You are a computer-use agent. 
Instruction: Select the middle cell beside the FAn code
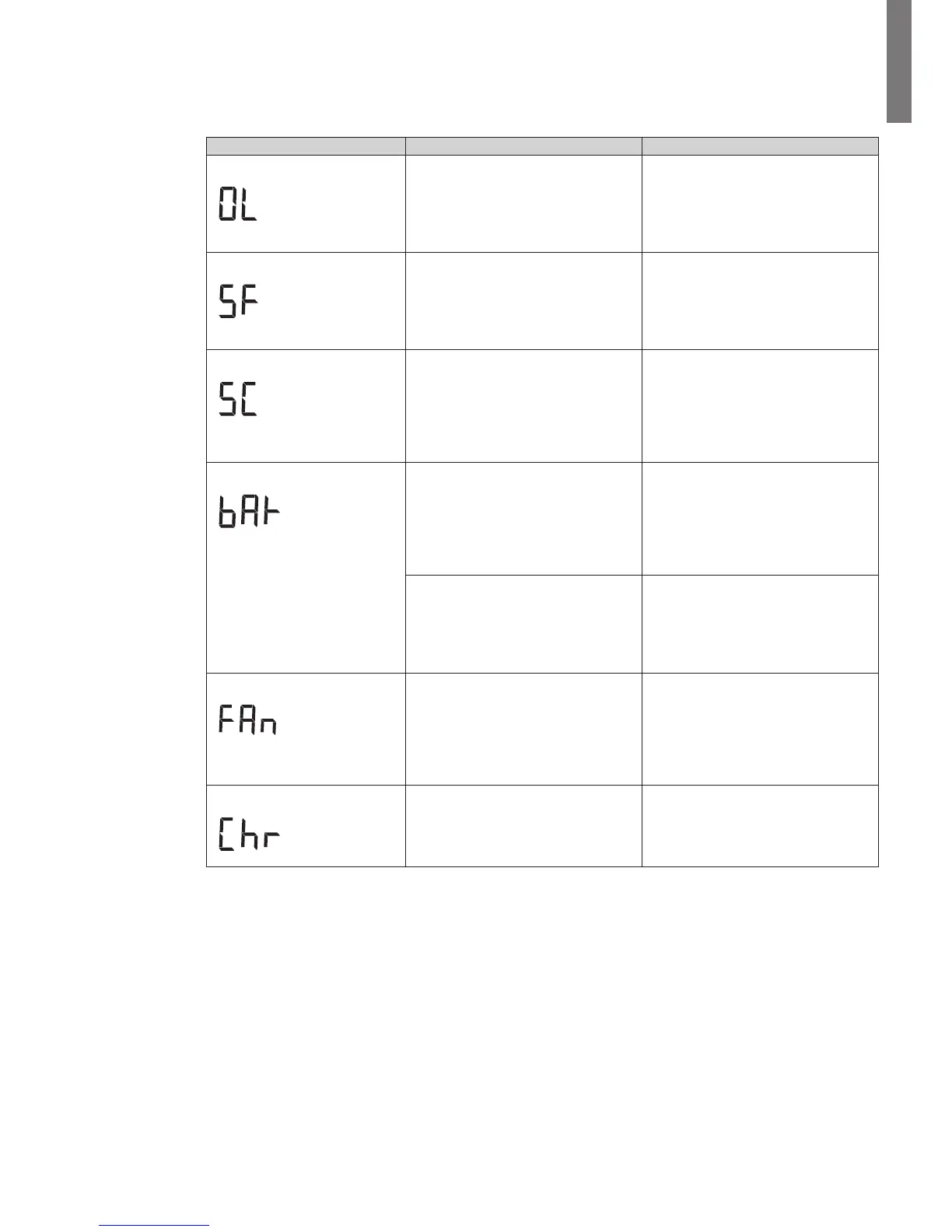click(x=523, y=729)
